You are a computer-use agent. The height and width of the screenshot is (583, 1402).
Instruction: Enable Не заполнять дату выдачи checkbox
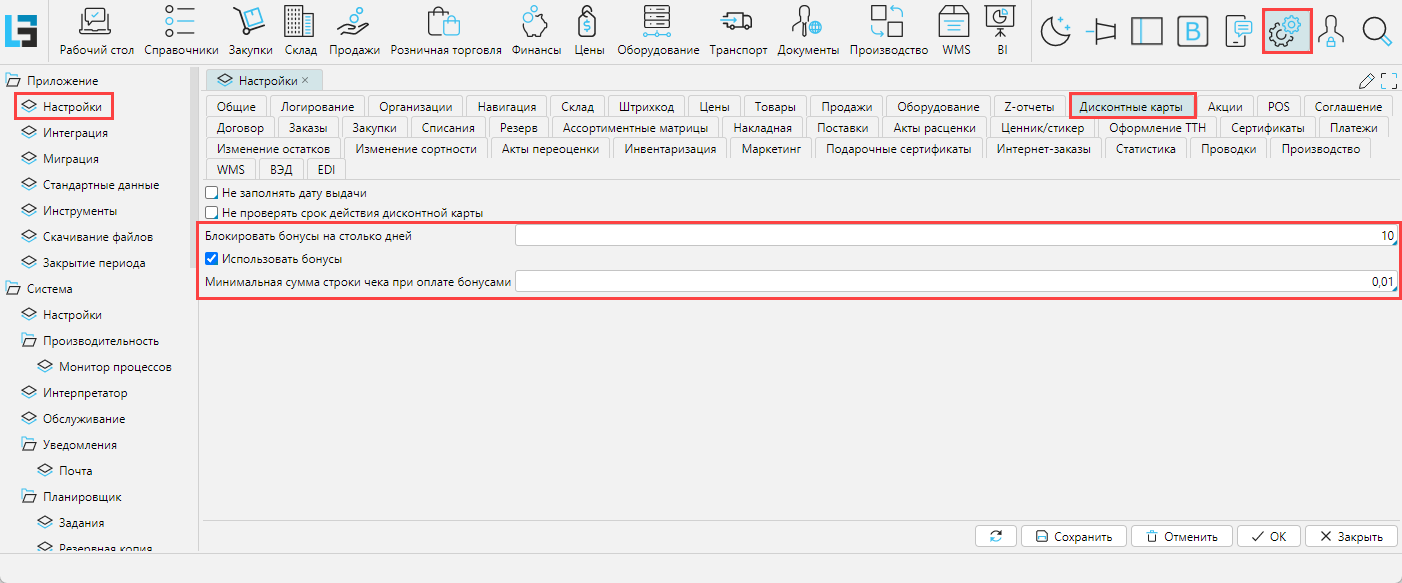211,193
